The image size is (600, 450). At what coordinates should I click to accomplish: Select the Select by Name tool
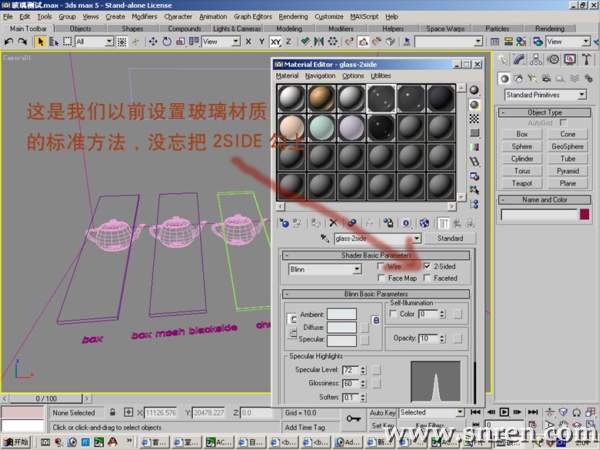coord(54,41)
